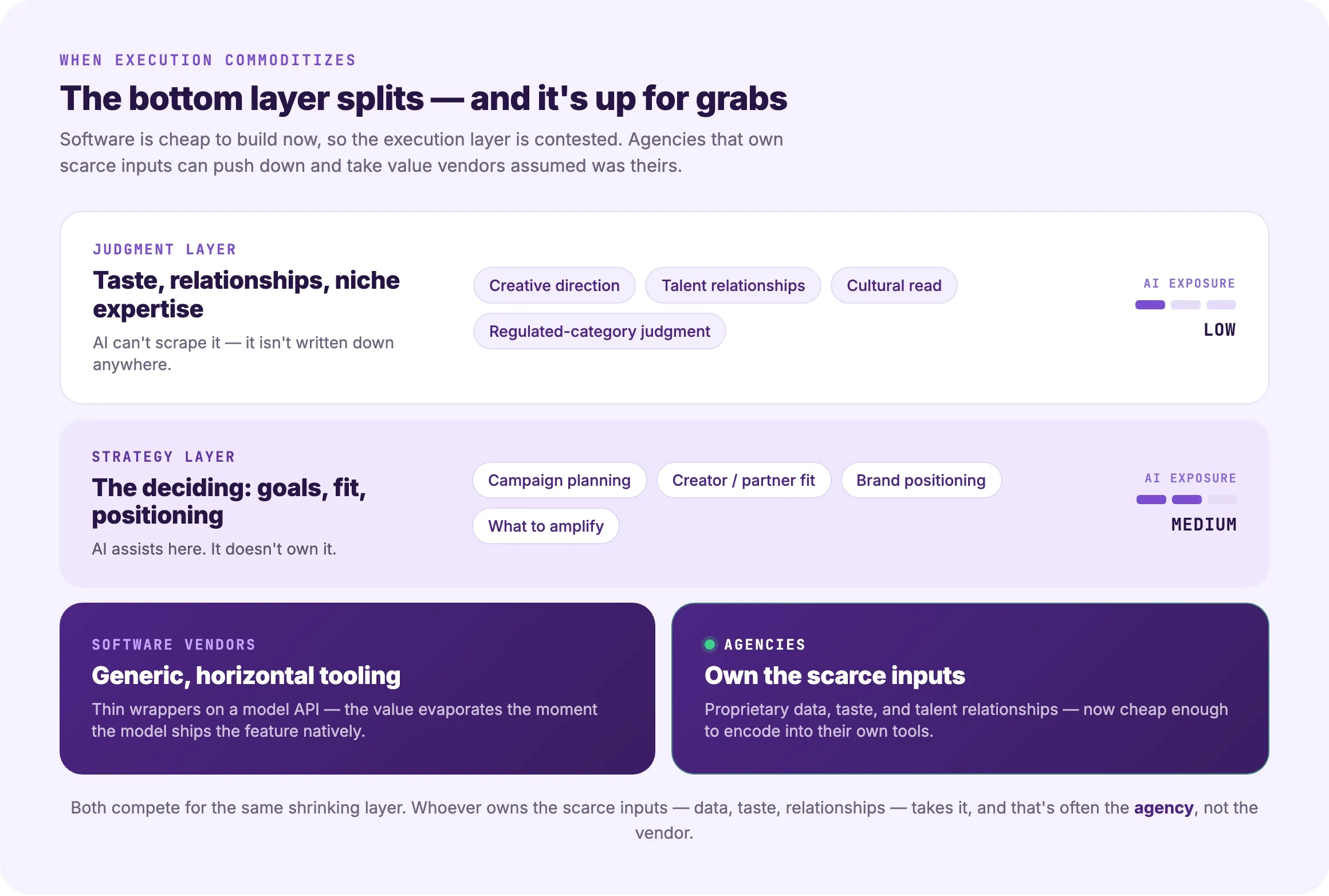
Task: Click the Judgment Layer heading label
Action: (164, 249)
